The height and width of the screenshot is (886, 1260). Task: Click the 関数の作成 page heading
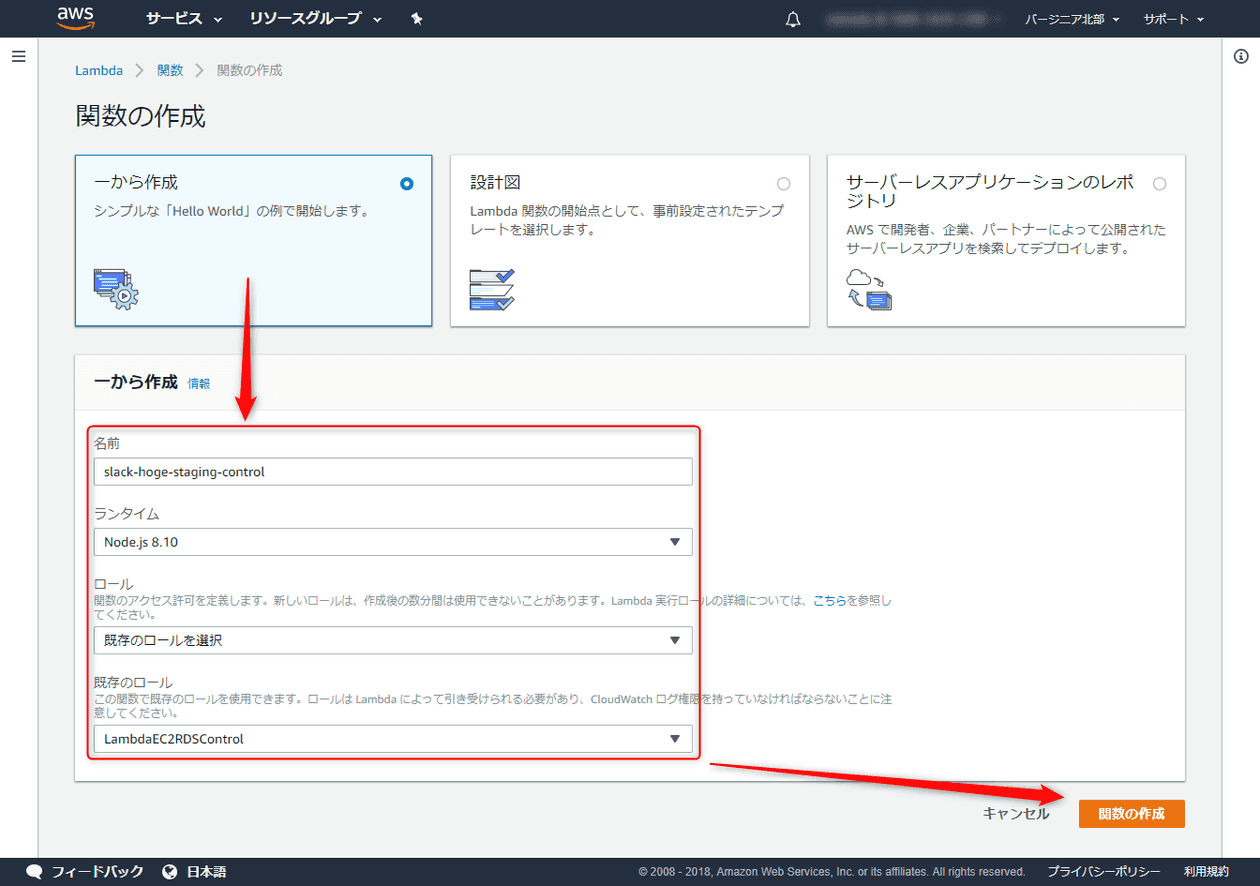pyautogui.click(x=141, y=116)
